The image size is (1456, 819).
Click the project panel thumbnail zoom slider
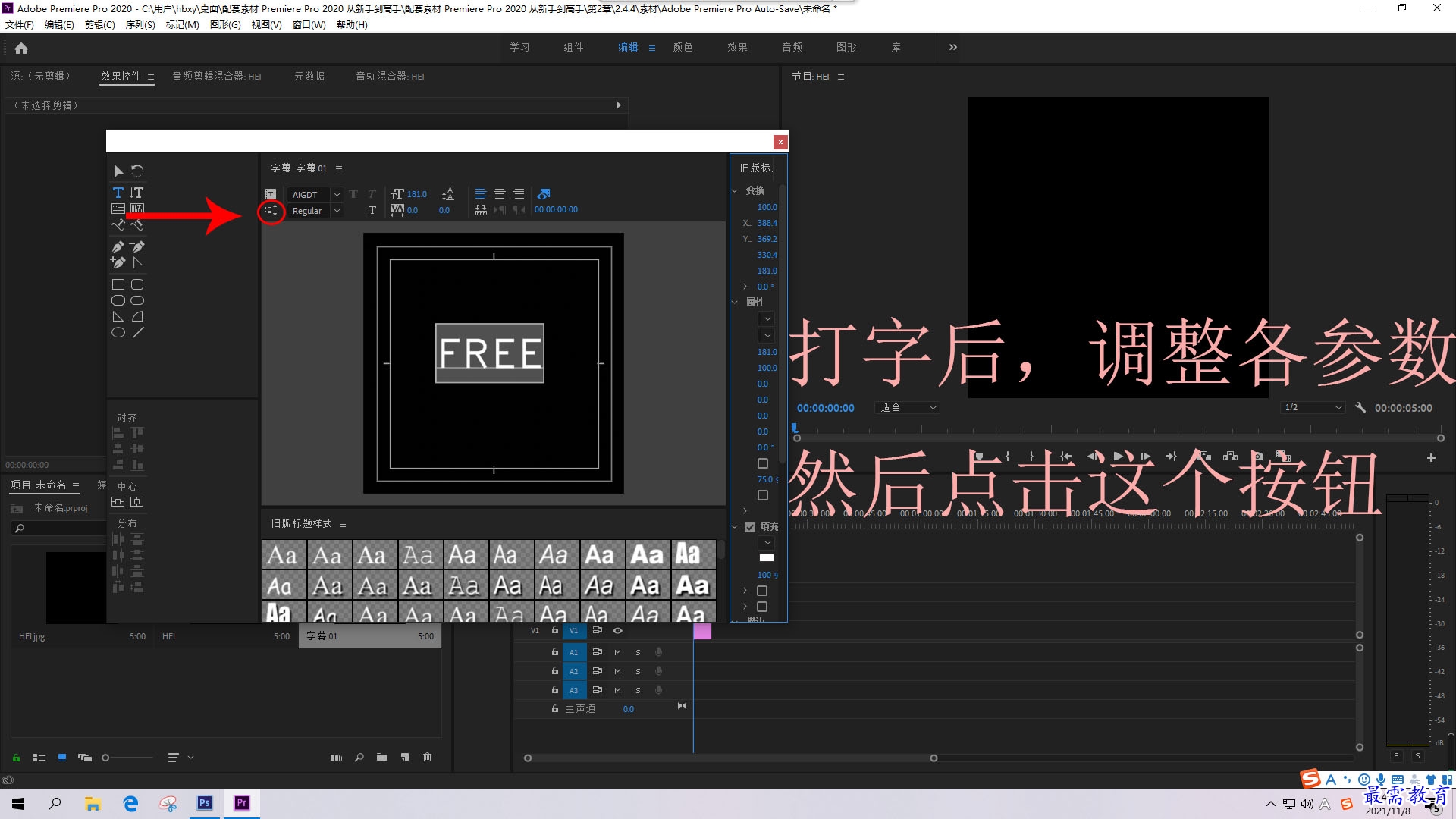[127, 758]
